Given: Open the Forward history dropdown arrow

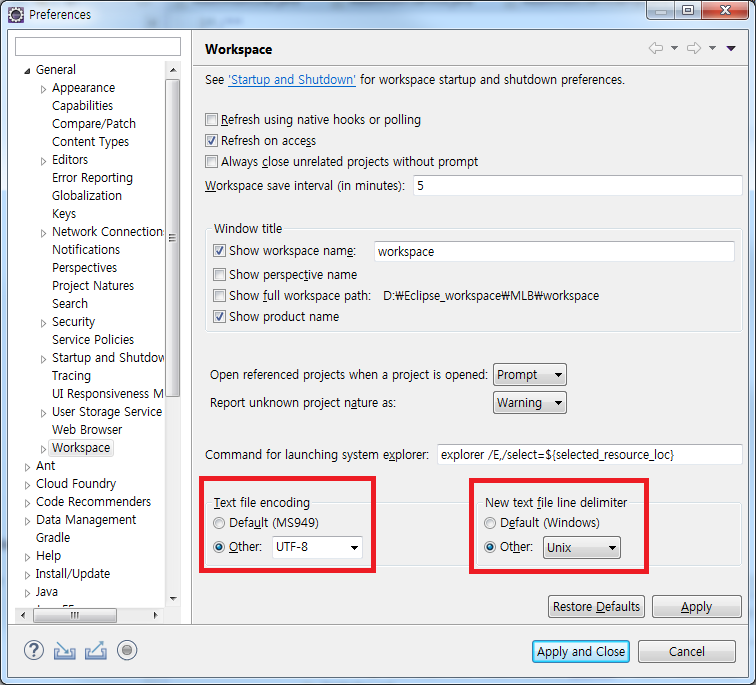Looking at the screenshot, I should [713, 48].
